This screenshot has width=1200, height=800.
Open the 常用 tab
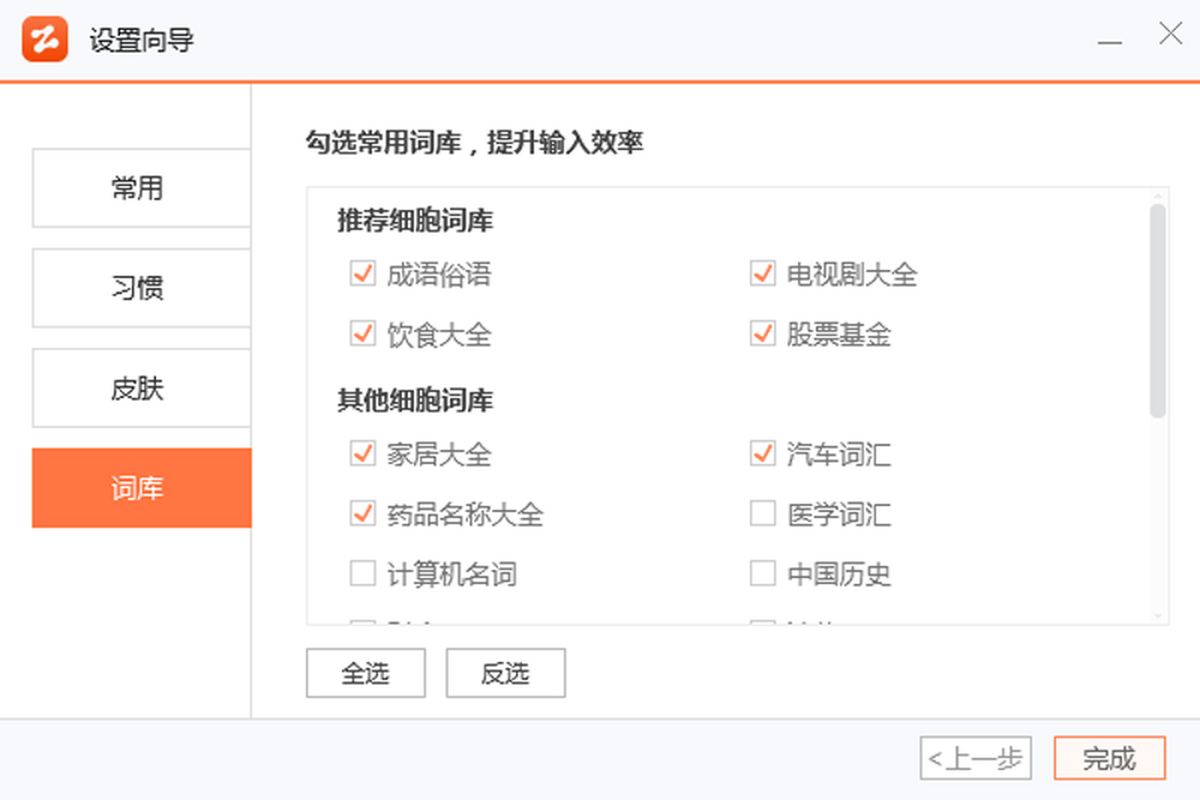point(141,188)
